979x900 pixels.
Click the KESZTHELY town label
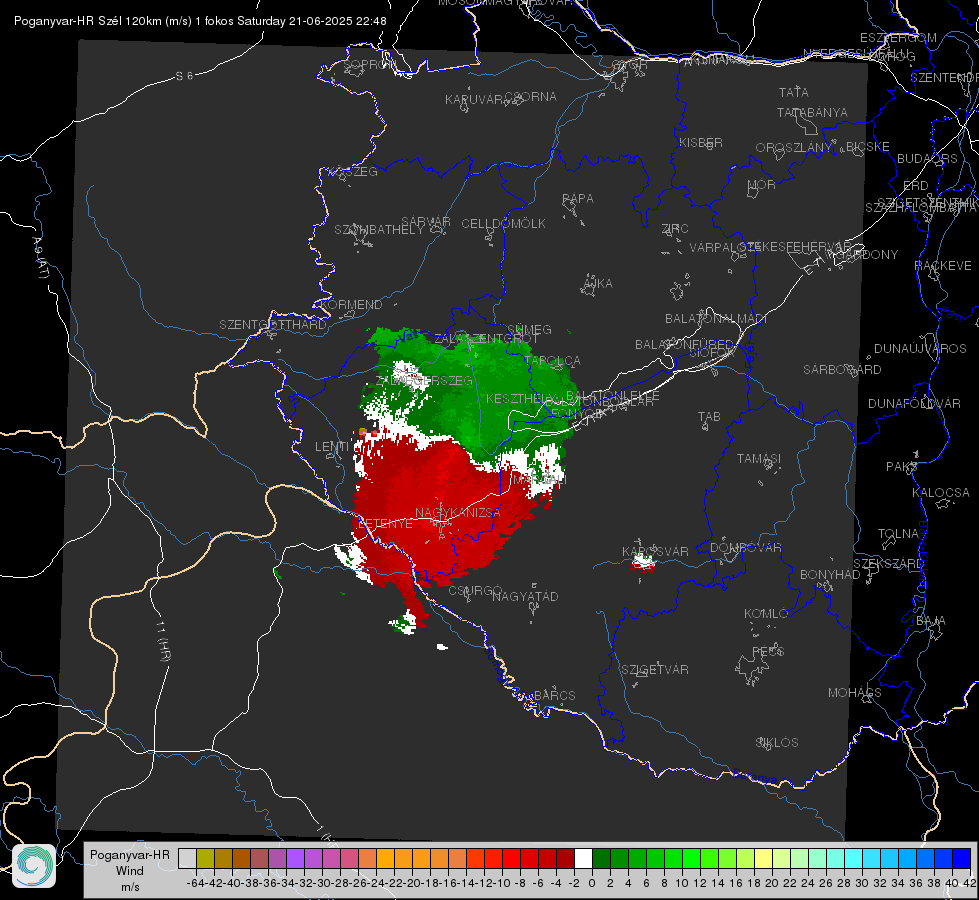coord(520,398)
